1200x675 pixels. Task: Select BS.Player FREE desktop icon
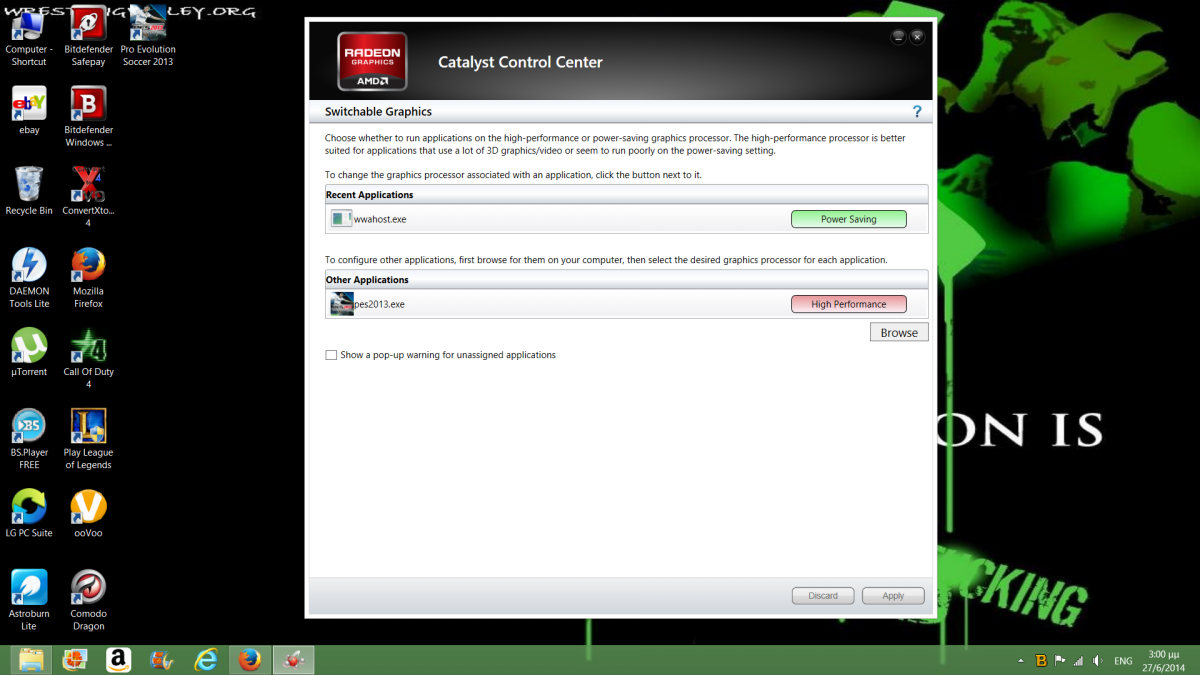click(x=29, y=440)
